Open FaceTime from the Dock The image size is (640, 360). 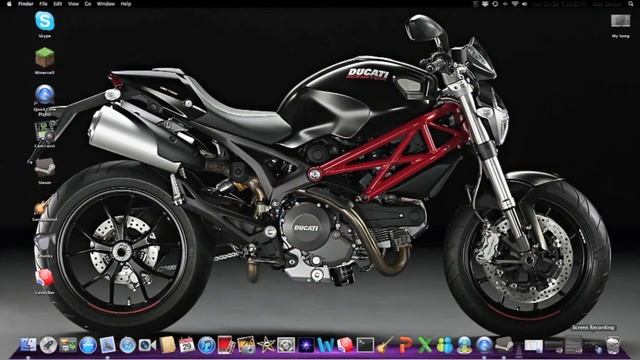pyautogui.click(x=147, y=345)
